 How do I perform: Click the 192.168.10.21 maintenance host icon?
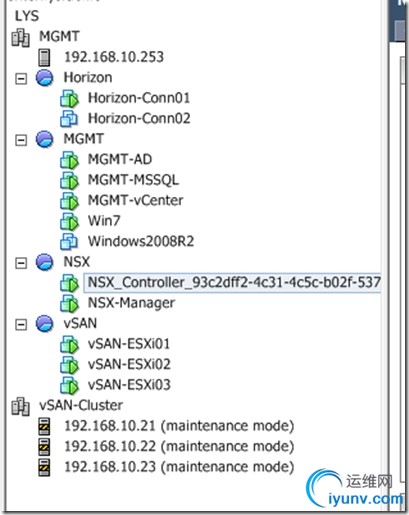(44, 426)
